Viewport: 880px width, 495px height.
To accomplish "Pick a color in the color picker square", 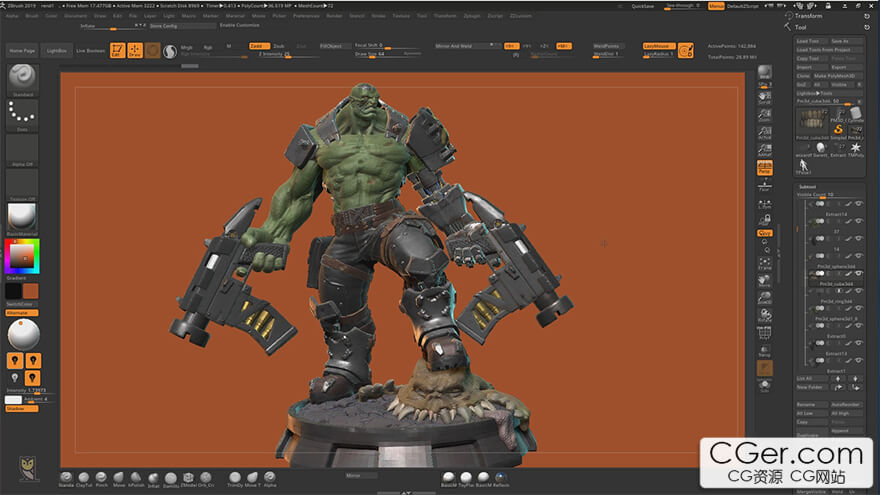I will [x=22, y=257].
